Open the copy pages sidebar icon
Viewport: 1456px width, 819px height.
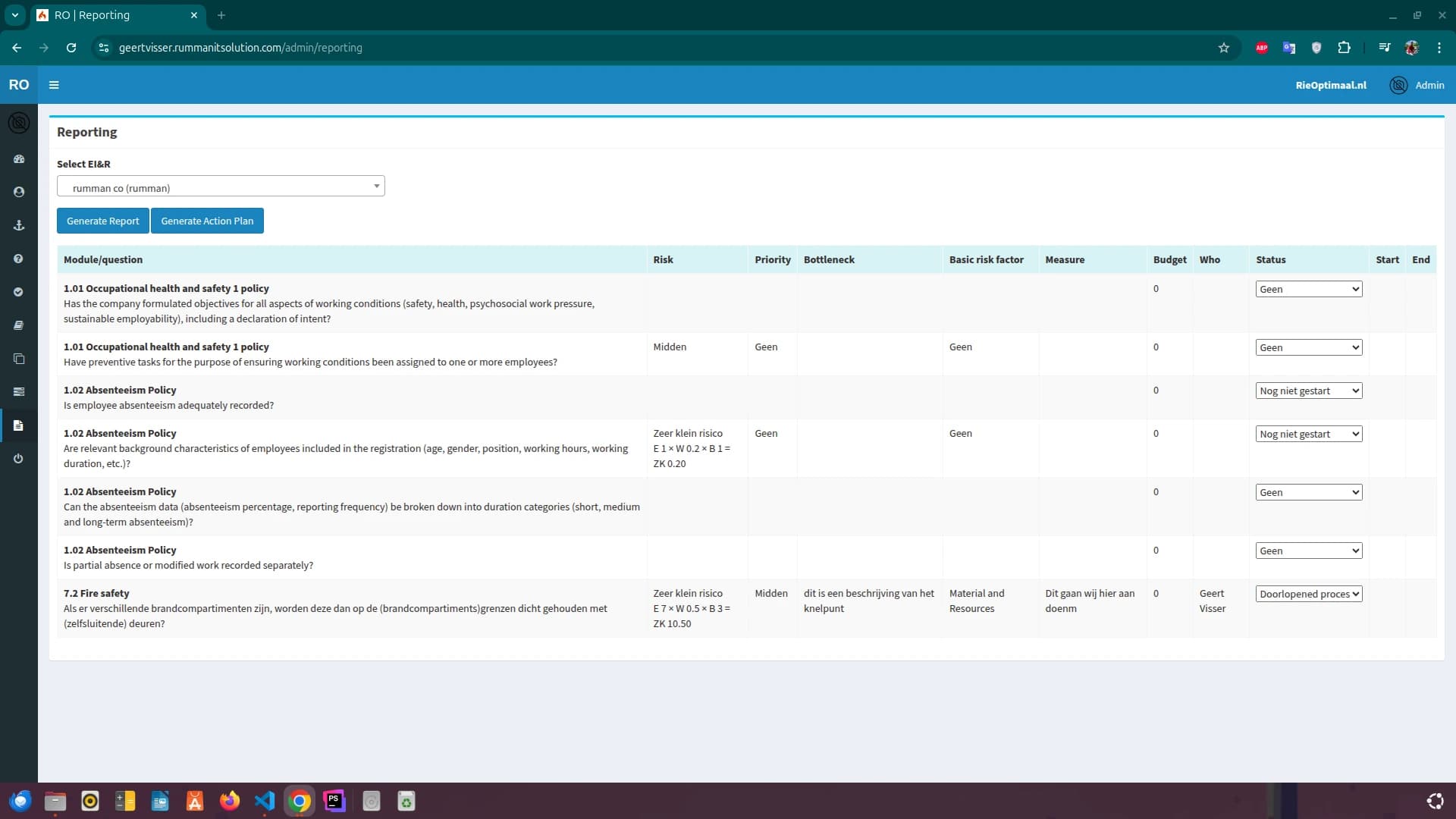(19, 359)
